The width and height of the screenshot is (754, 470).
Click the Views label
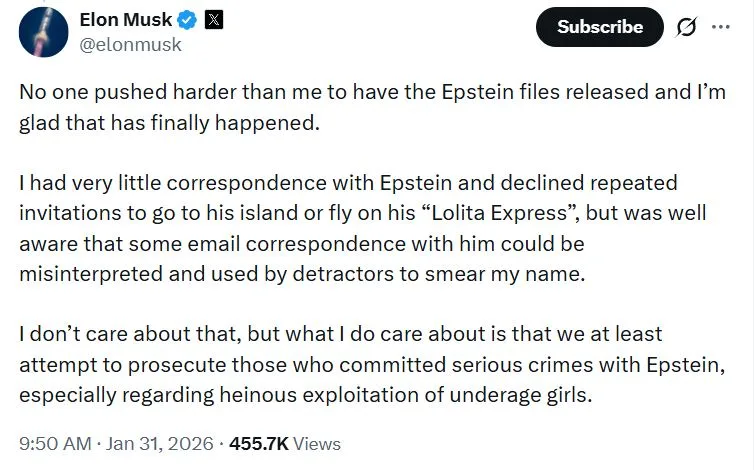point(317,443)
